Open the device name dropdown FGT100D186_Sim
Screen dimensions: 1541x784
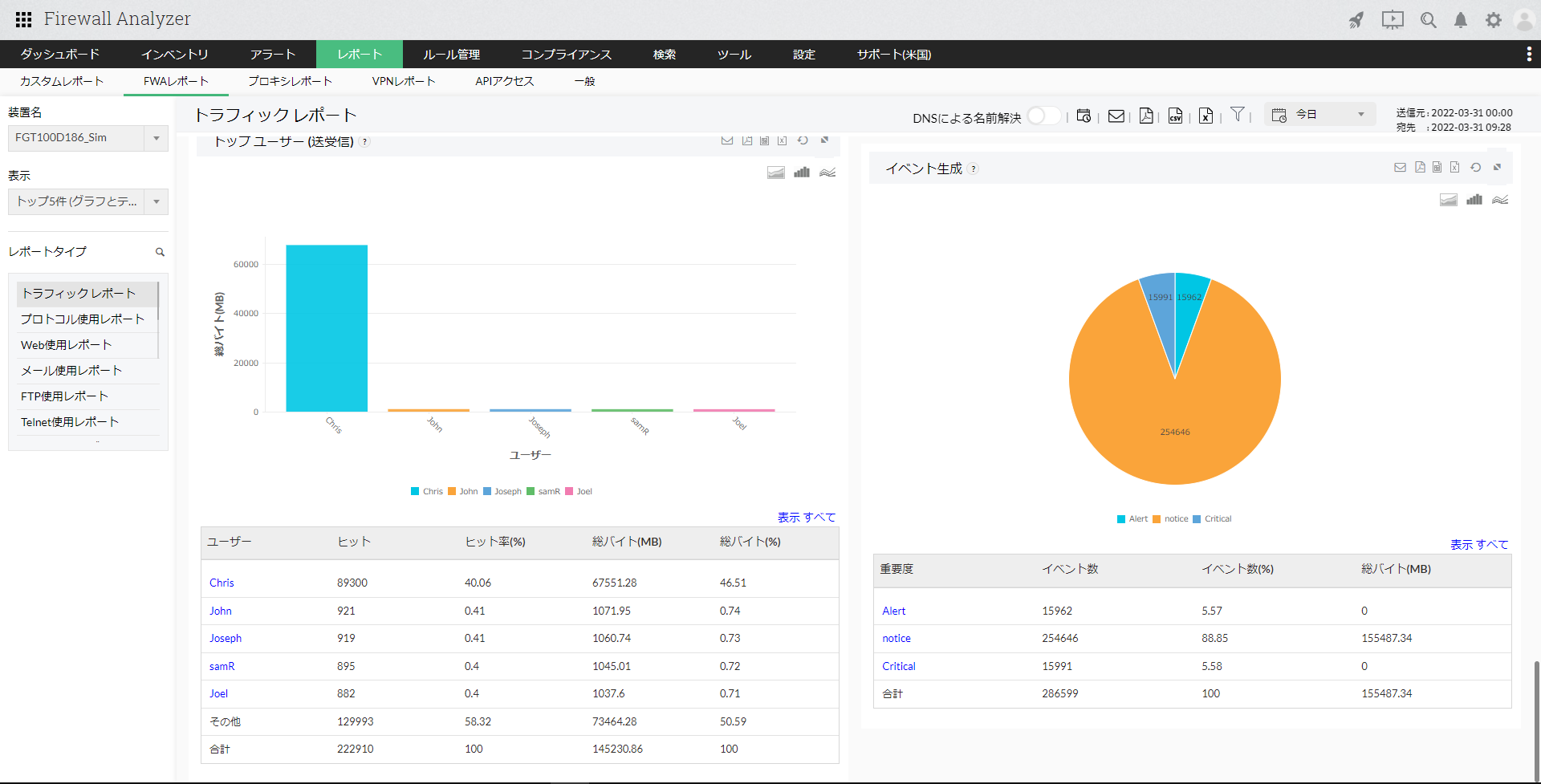click(88, 138)
